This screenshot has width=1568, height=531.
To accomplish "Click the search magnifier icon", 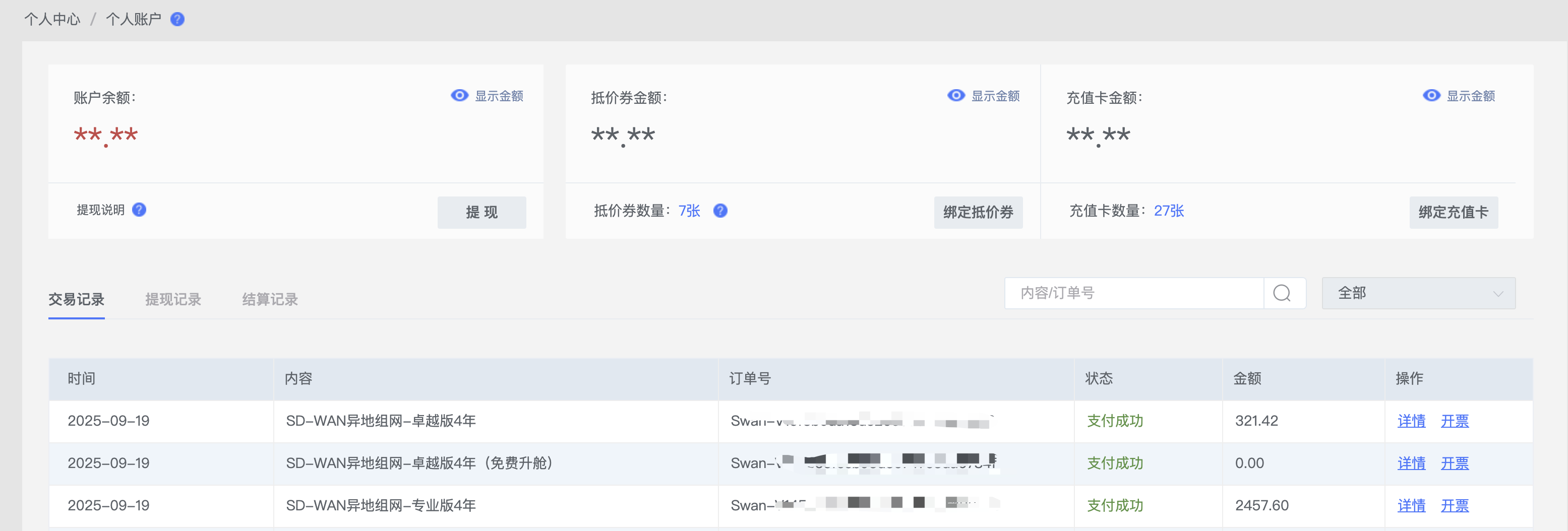I will pyautogui.click(x=1281, y=293).
